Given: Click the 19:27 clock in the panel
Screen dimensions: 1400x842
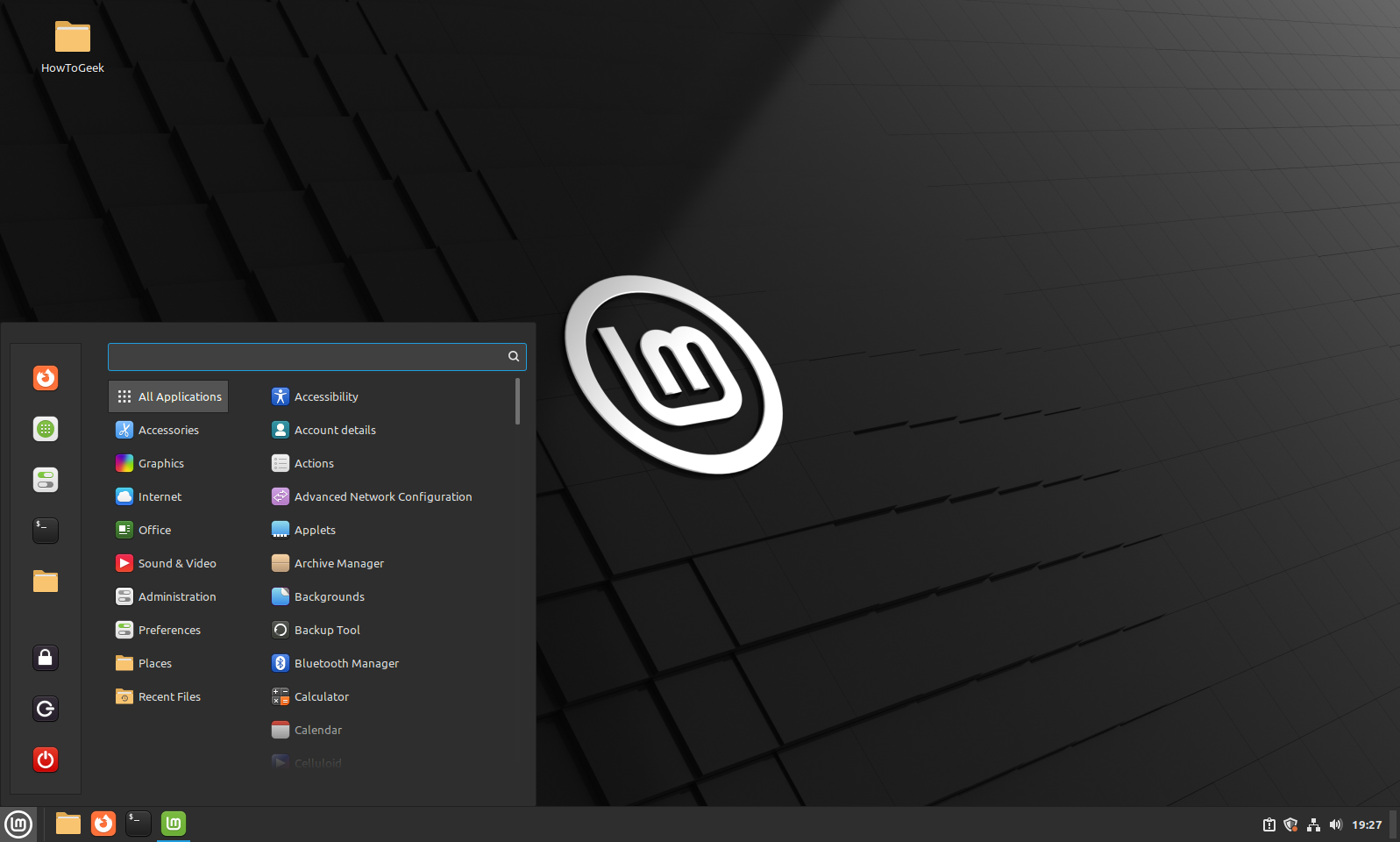Looking at the screenshot, I should (x=1367, y=824).
